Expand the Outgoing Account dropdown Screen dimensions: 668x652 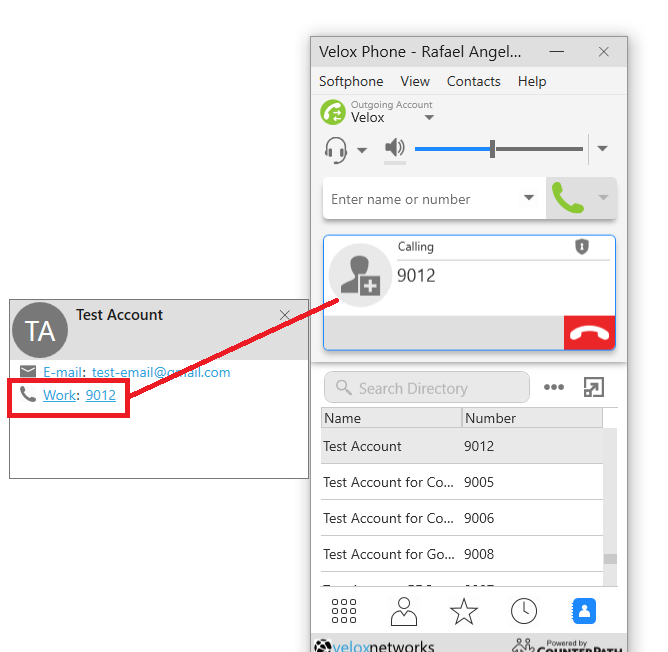[429, 118]
